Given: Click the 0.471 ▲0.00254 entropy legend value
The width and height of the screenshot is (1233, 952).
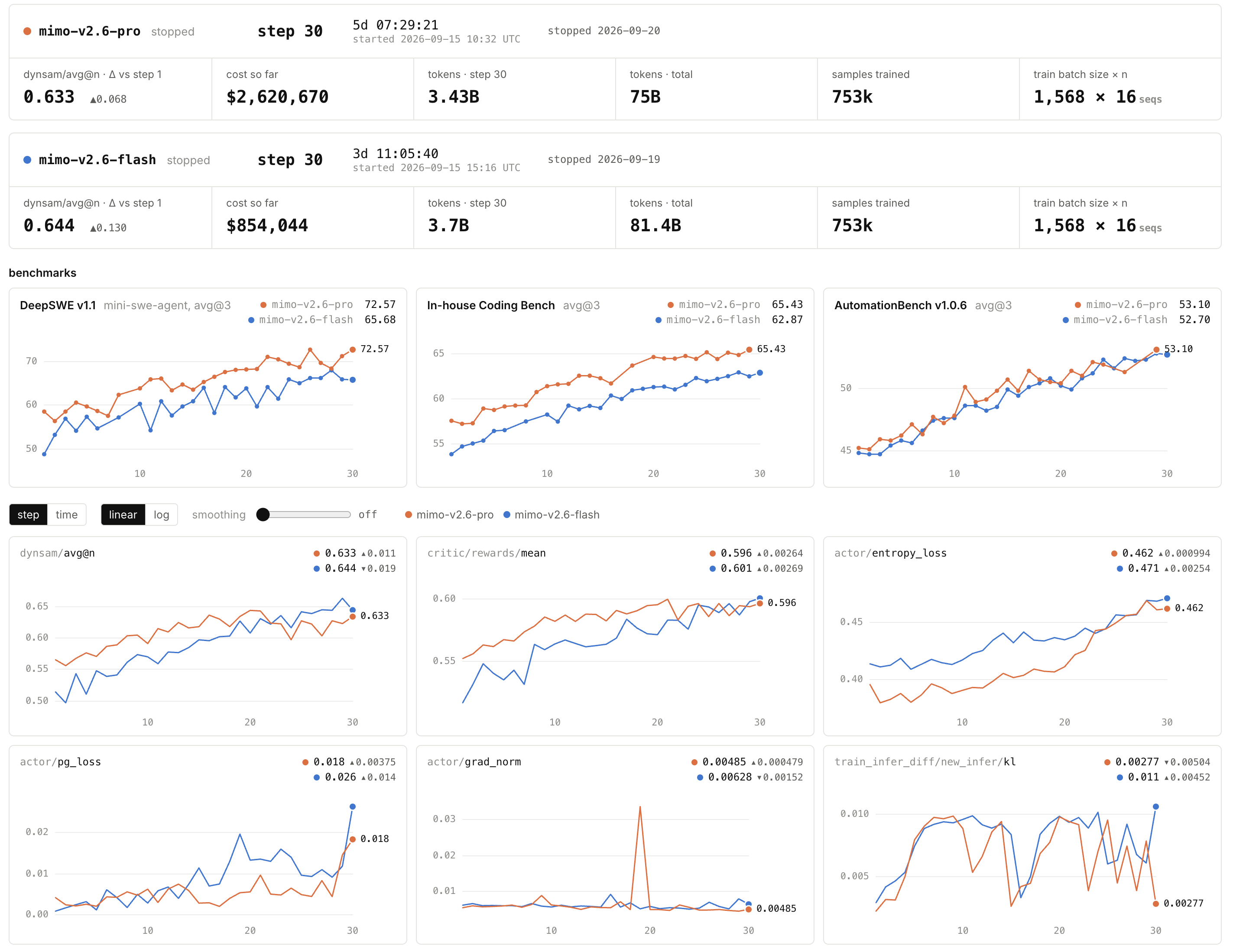Looking at the screenshot, I should tap(1163, 568).
